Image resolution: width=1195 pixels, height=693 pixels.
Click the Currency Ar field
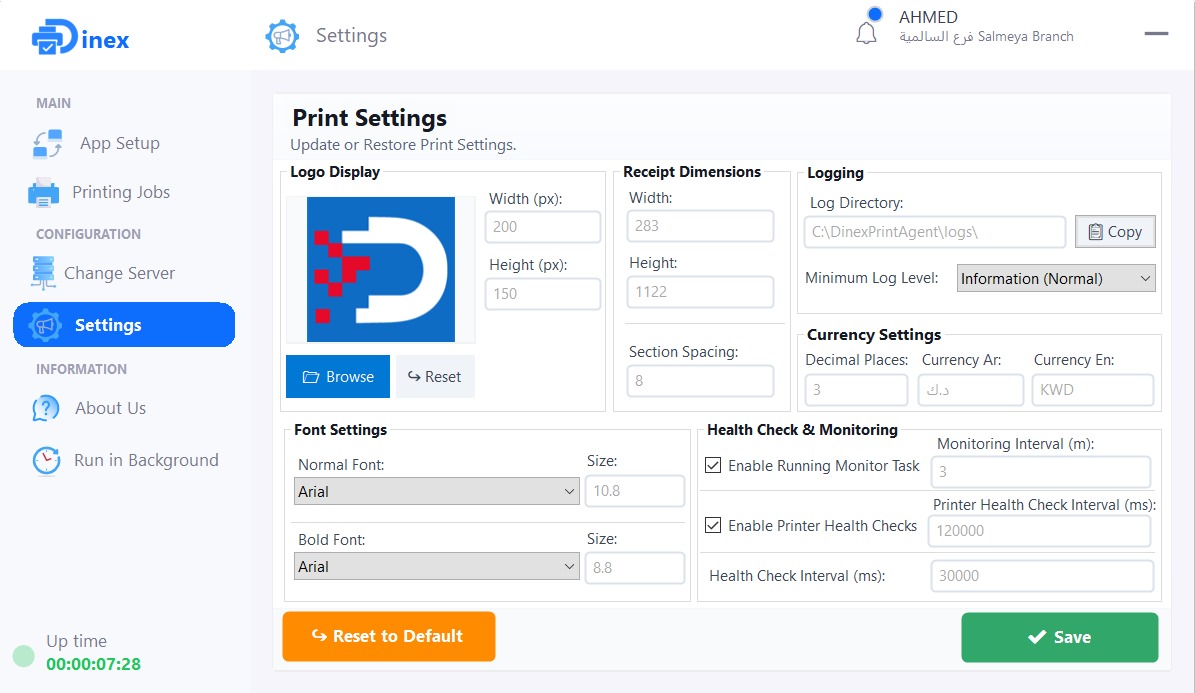coord(970,390)
